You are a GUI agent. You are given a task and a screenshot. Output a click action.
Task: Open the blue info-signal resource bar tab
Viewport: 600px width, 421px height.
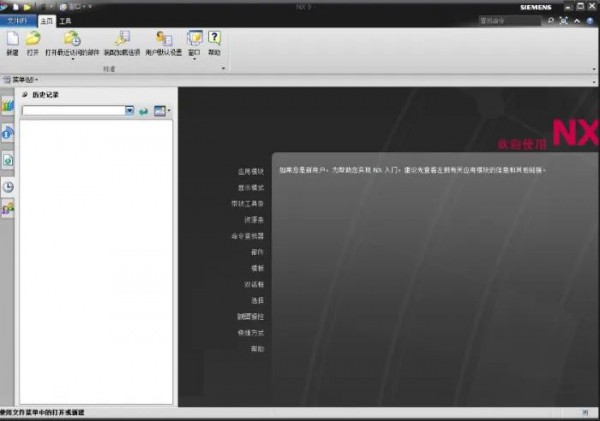[8, 133]
